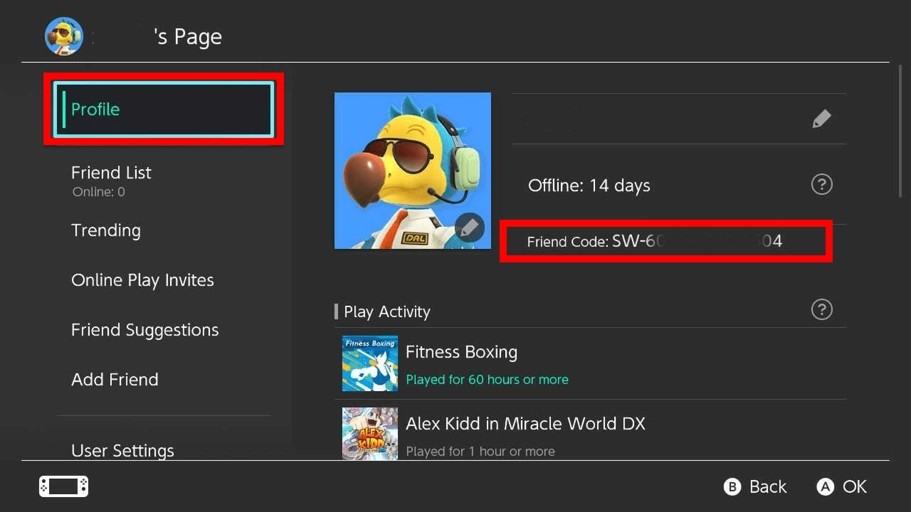Open User Settings
Viewport: 911px width, 512px height.
click(122, 450)
